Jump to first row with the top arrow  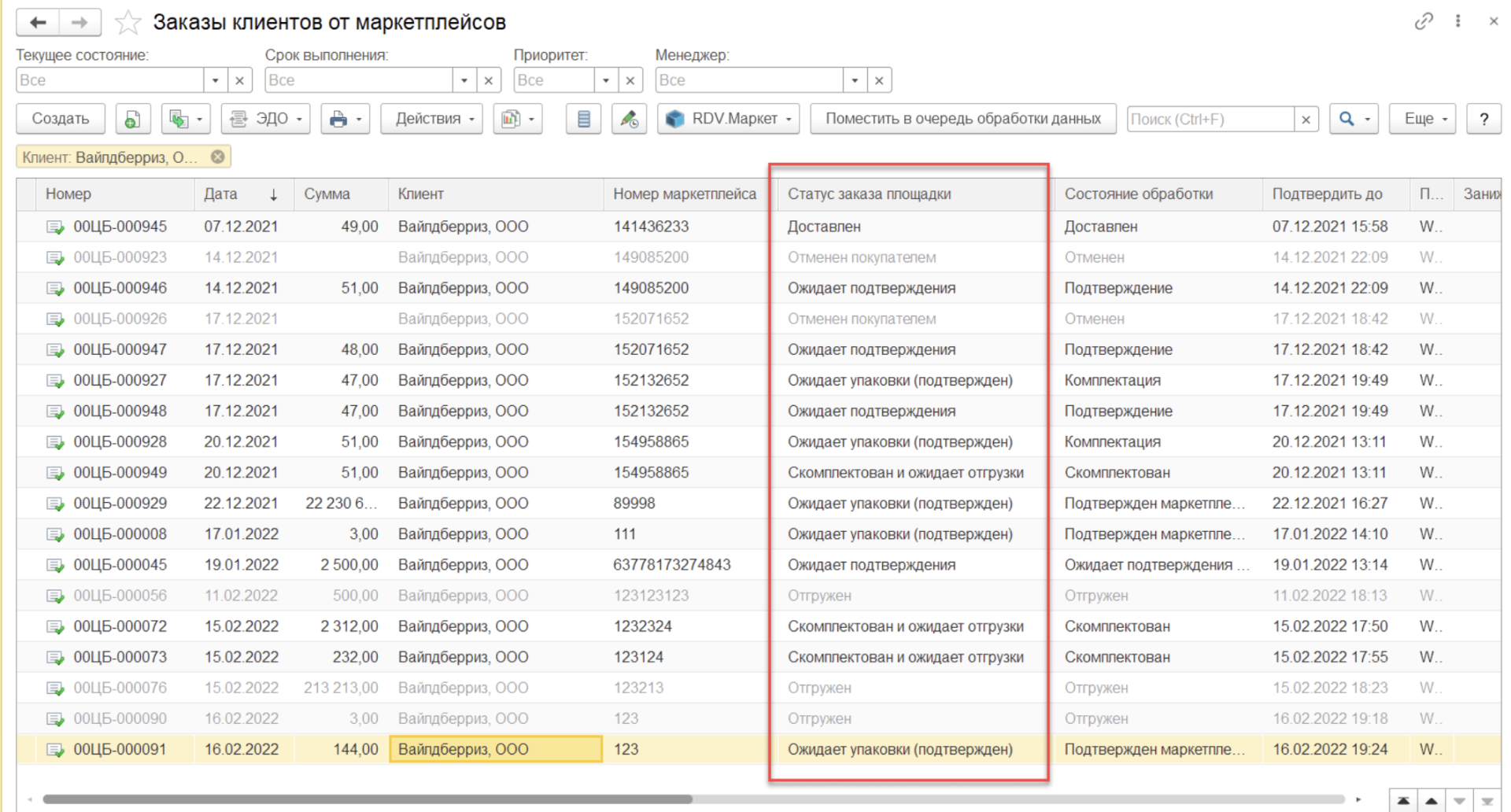[x=1402, y=801]
